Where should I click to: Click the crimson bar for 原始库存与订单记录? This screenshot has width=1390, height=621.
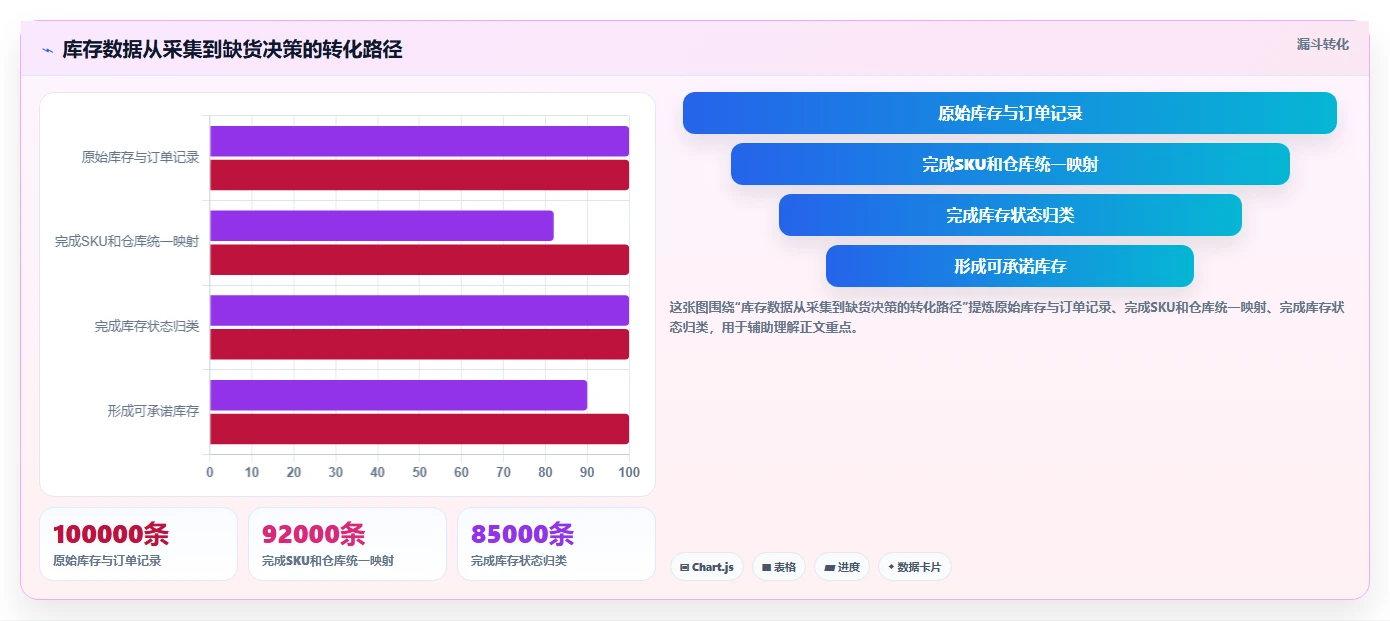419,175
